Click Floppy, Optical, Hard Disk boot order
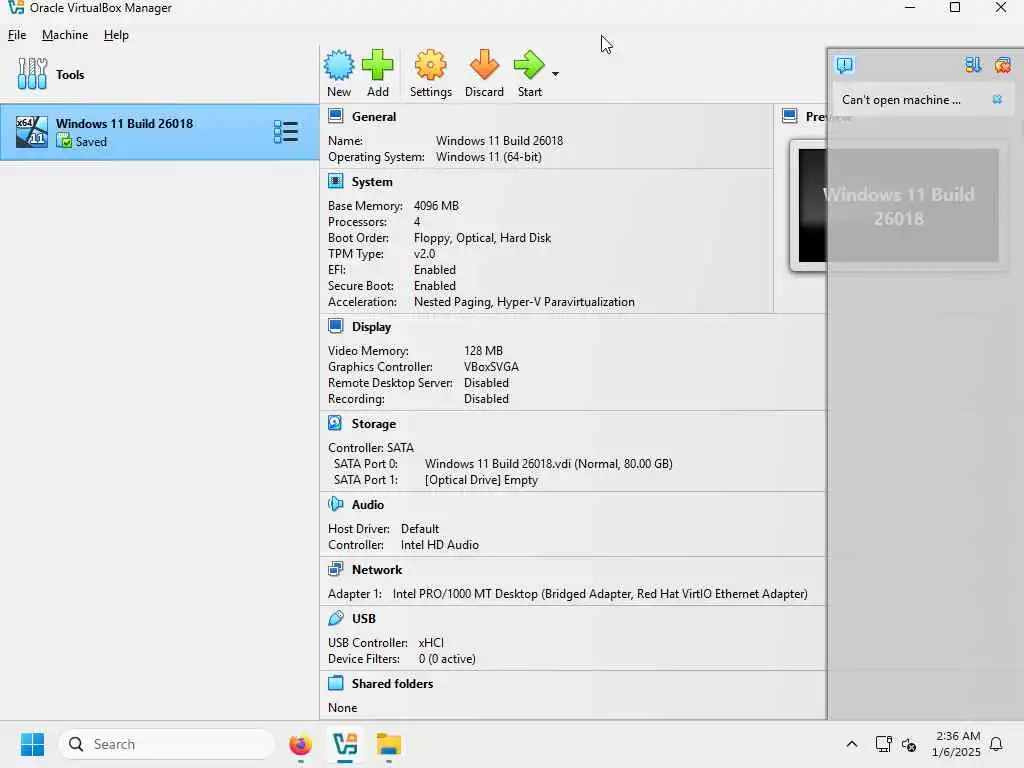The height and width of the screenshot is (768, 1024). (482, 238)
